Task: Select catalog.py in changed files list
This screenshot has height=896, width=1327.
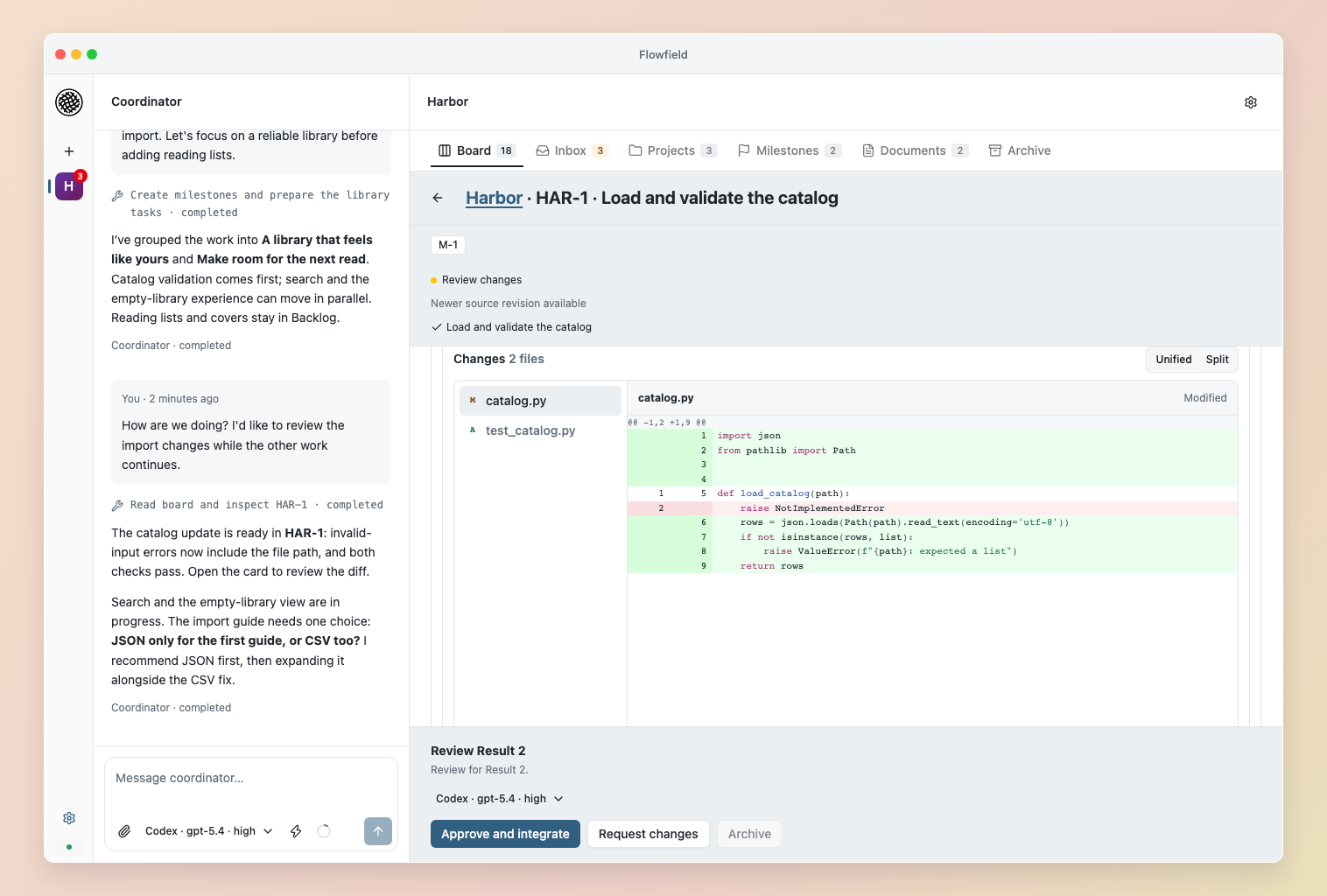Action: [x=540, y=401]
